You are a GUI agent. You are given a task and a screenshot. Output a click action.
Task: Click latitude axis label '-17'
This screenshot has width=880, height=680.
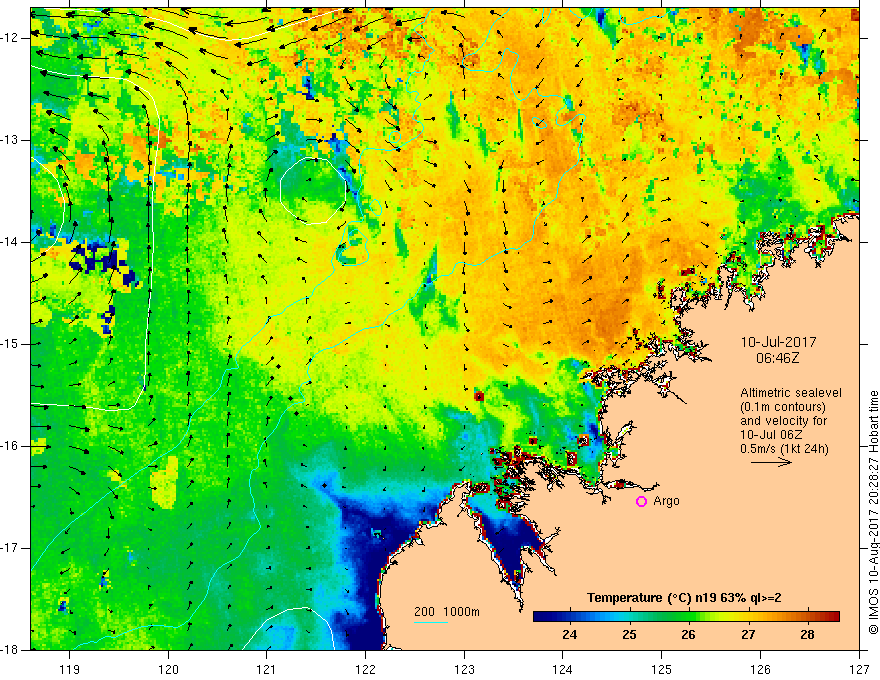click(x=11, y=548)
